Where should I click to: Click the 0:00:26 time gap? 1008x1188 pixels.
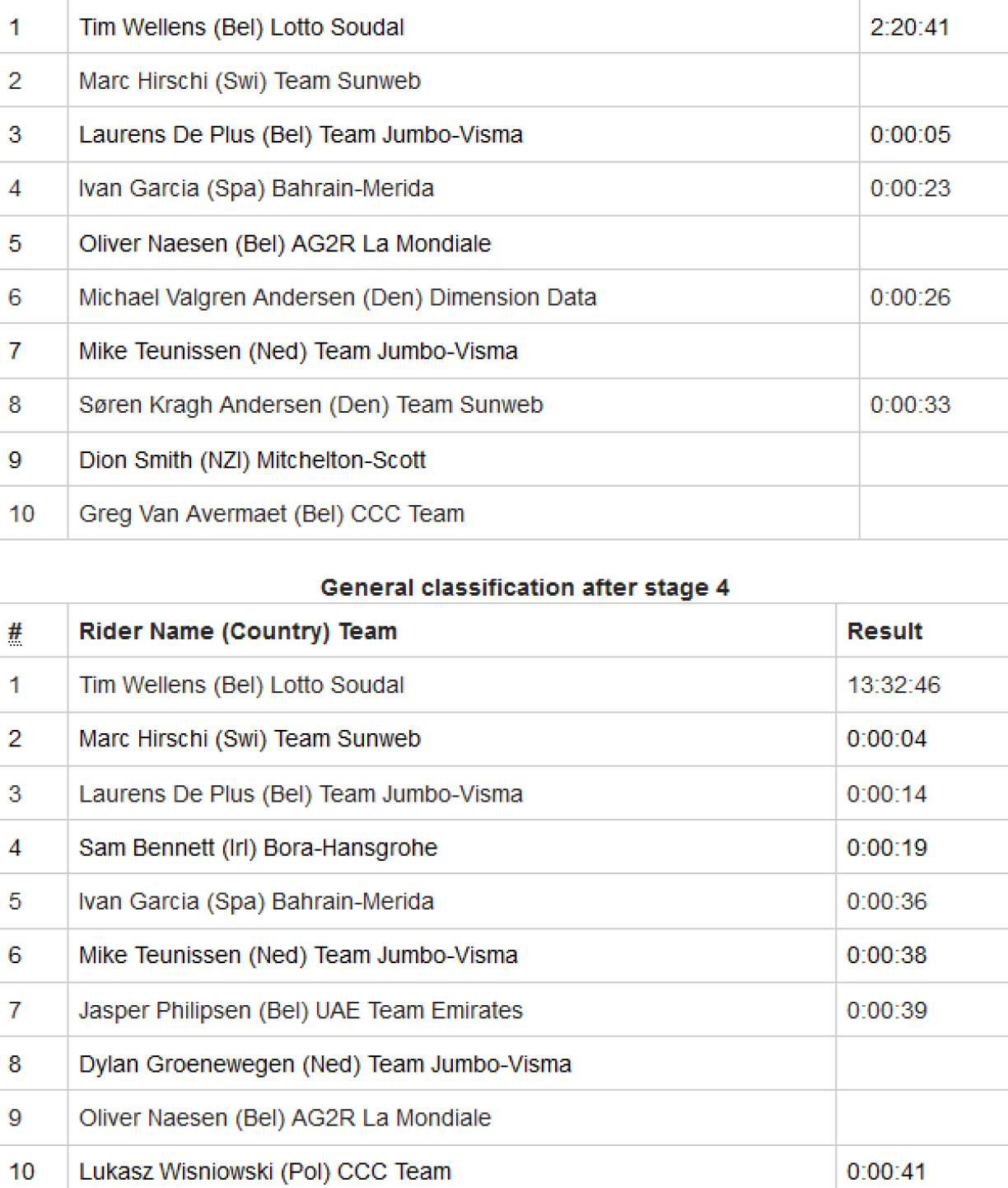tap(910, 297)
